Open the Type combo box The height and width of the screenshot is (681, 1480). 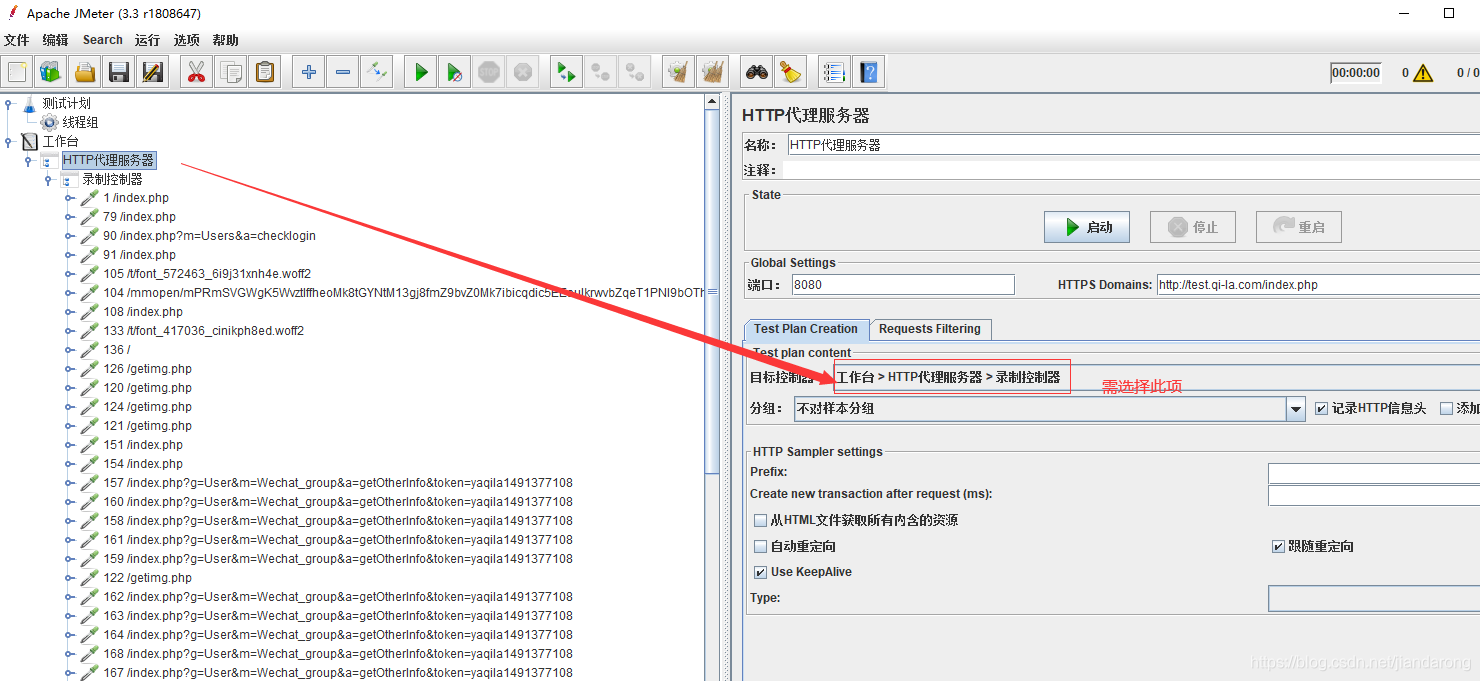click(1374, 598)
